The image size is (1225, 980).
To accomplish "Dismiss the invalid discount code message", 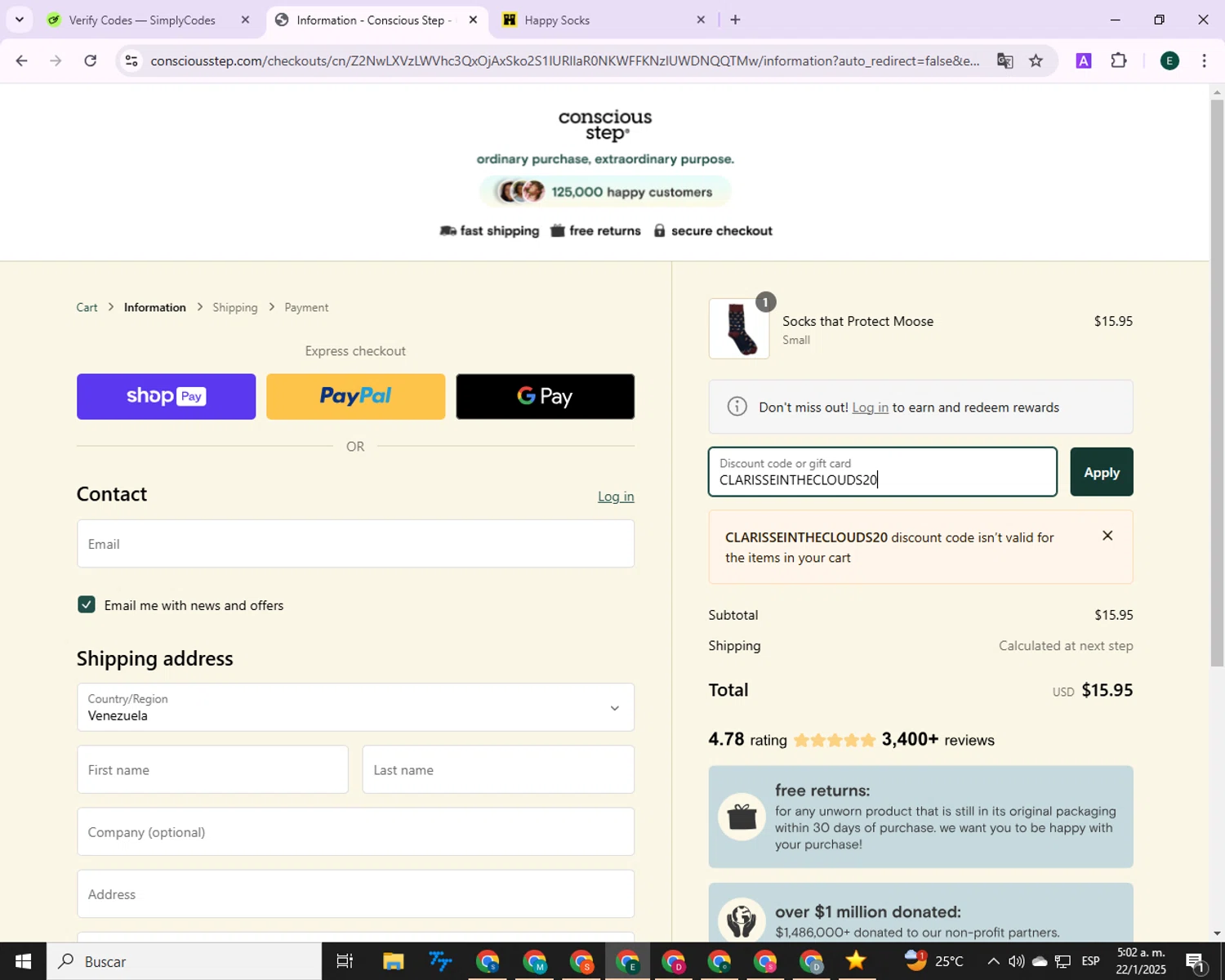I will click(1107, 536).
